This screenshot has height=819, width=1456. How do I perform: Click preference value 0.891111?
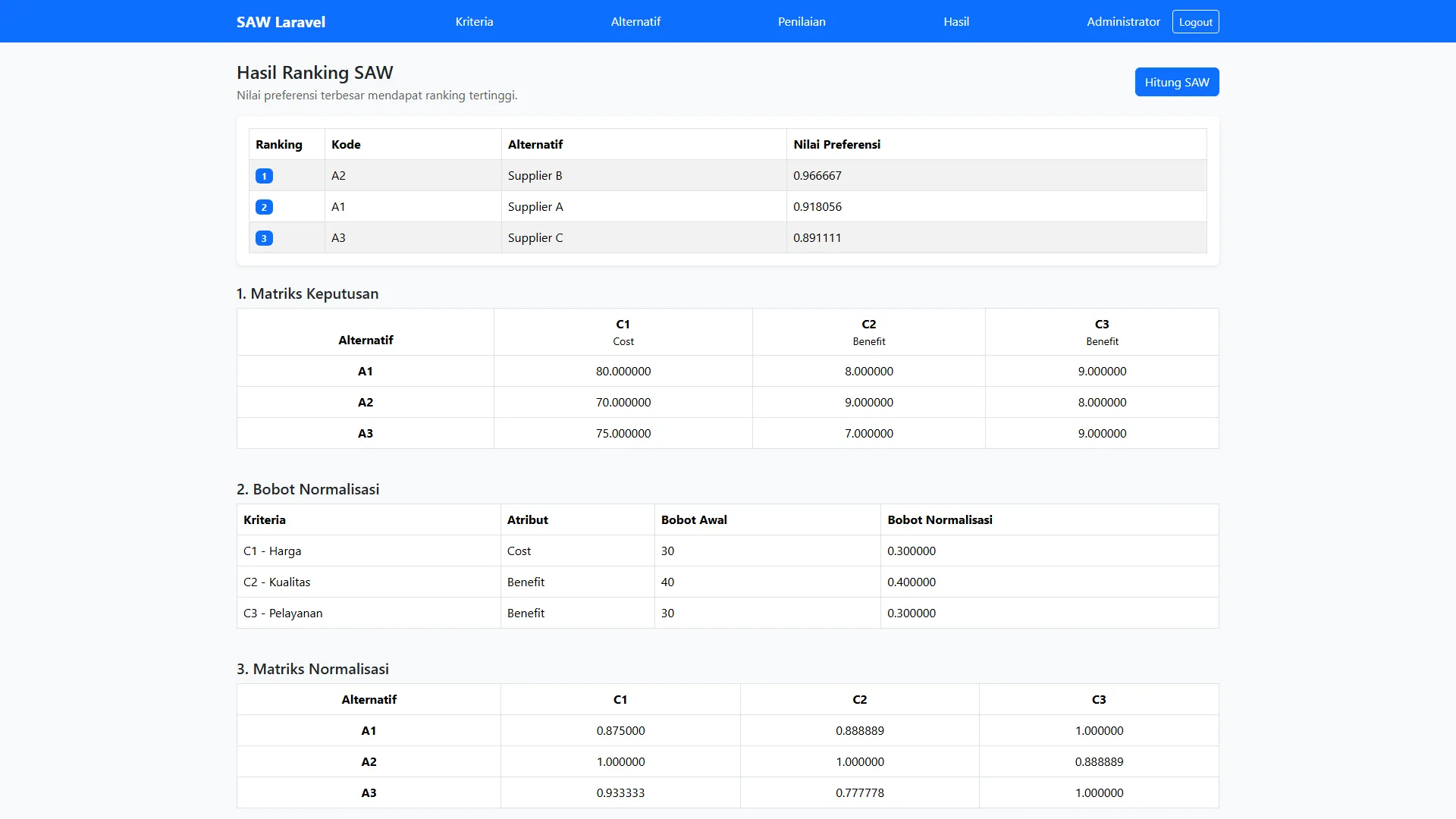(x=817, y=237)
